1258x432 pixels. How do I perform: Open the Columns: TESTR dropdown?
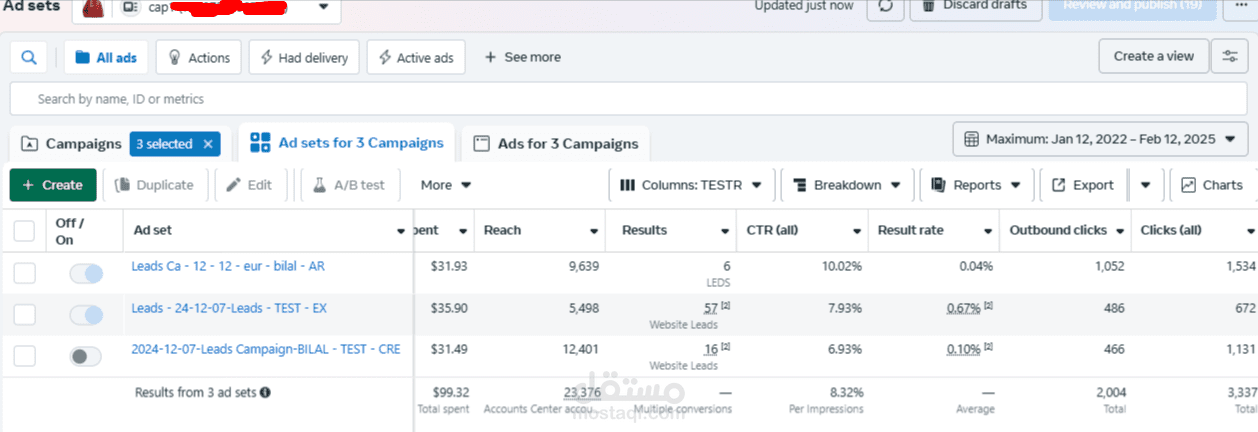pyautogui.click(x=691, y=185)
